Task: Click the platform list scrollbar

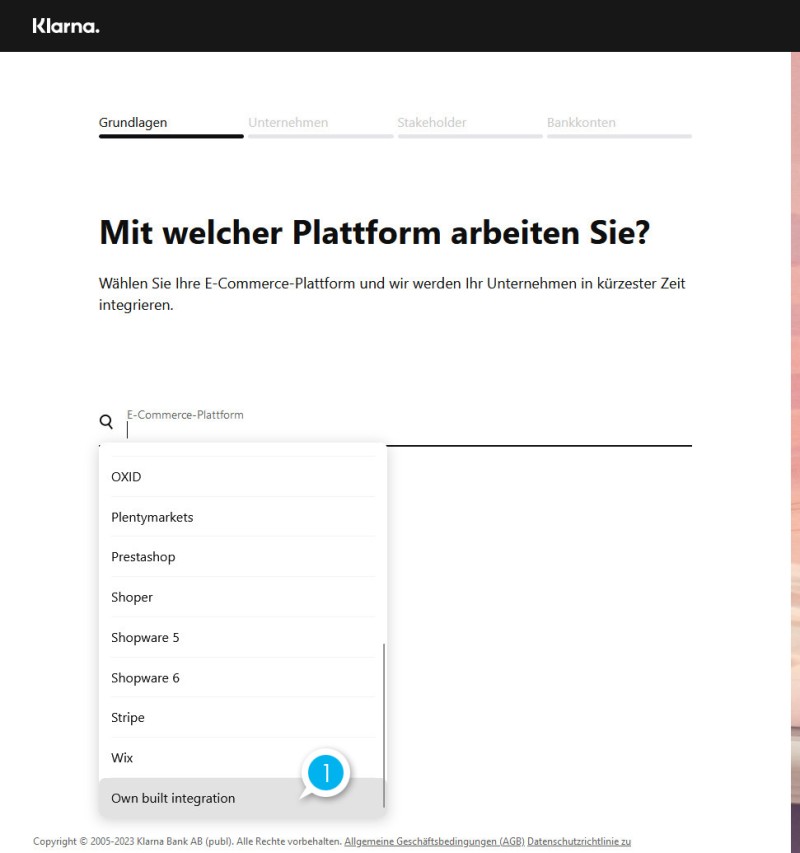Action: (x=384, y=720)
